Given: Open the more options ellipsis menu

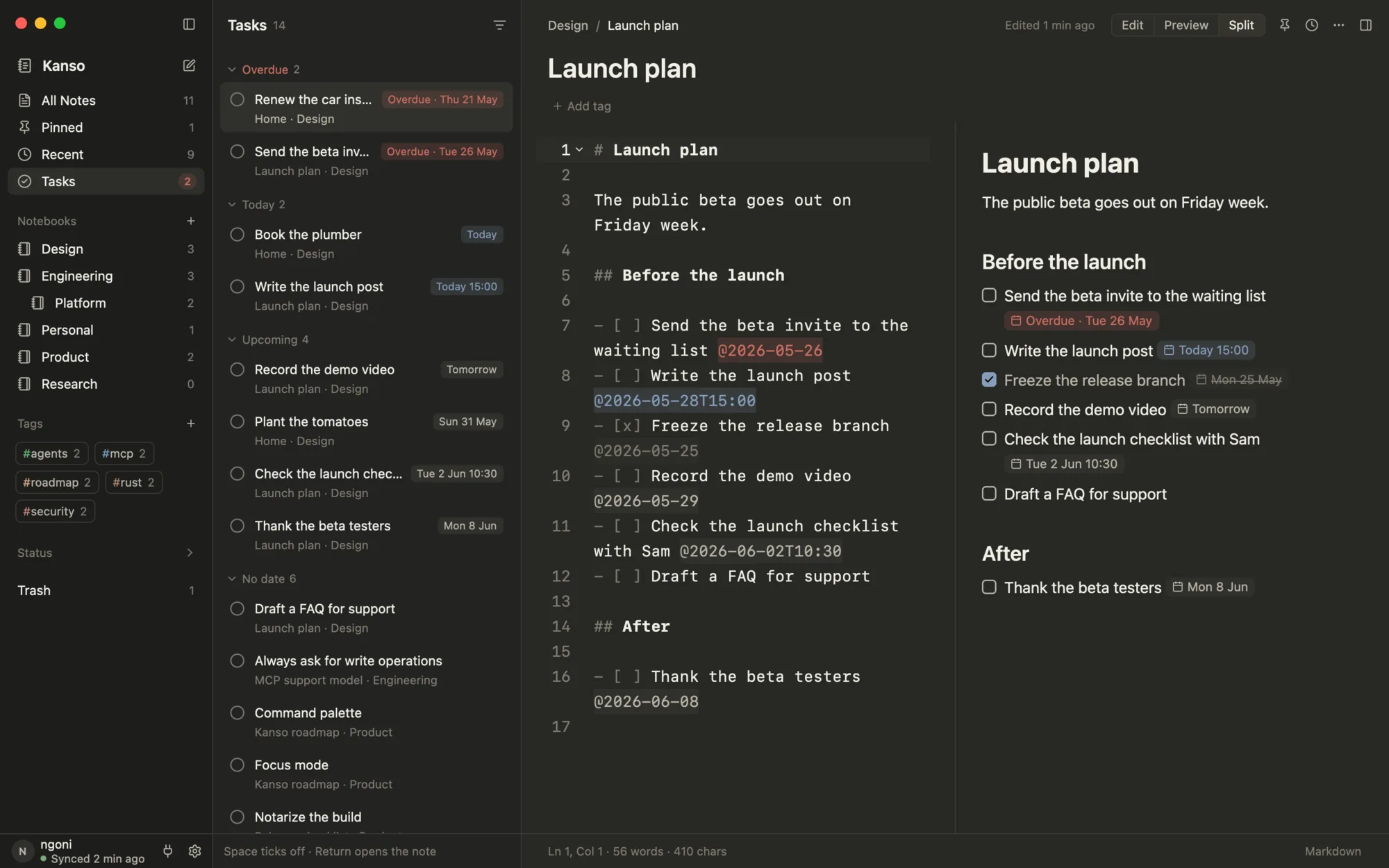Looking at the screenshot, I should (1338, 25).
